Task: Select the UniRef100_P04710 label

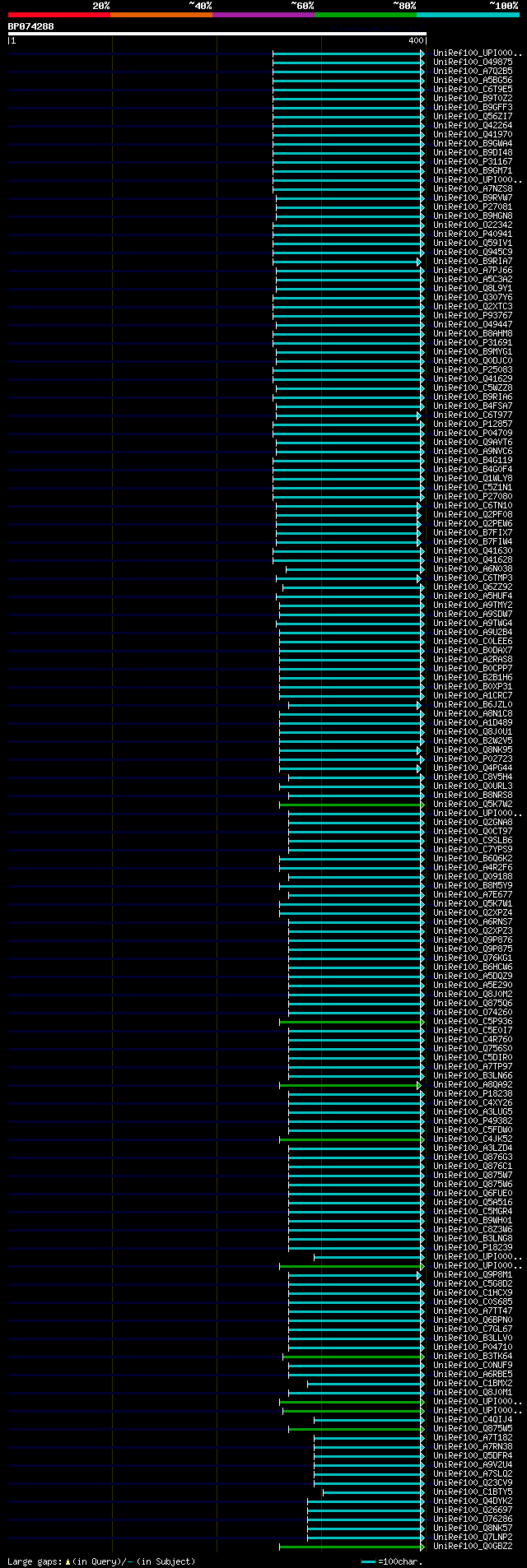Action: click(x=473, y=1347)
